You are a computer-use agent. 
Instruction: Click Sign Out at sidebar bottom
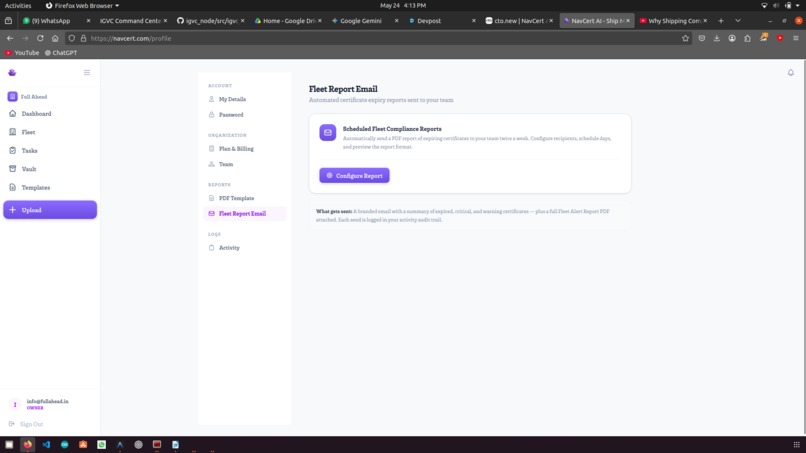click(26, 424)
